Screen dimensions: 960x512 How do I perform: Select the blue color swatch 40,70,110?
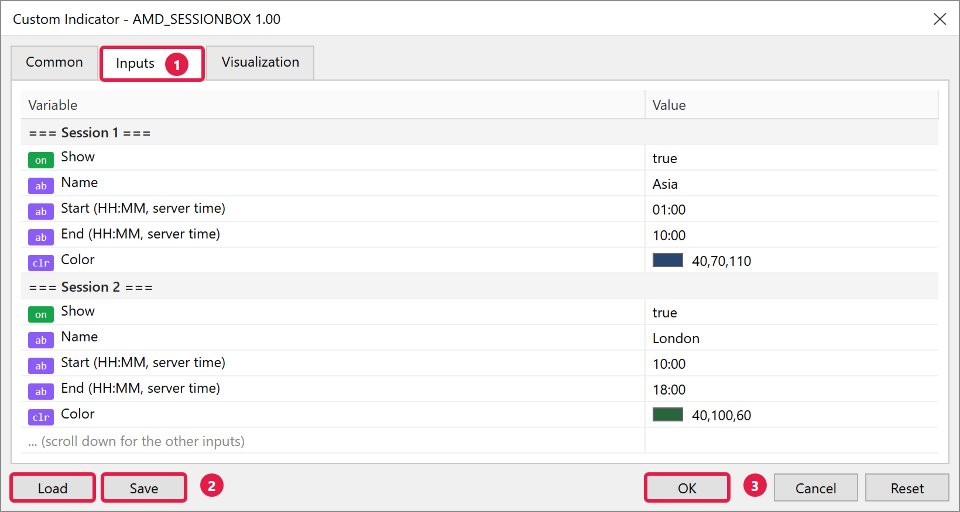click(x=668, y=260)
